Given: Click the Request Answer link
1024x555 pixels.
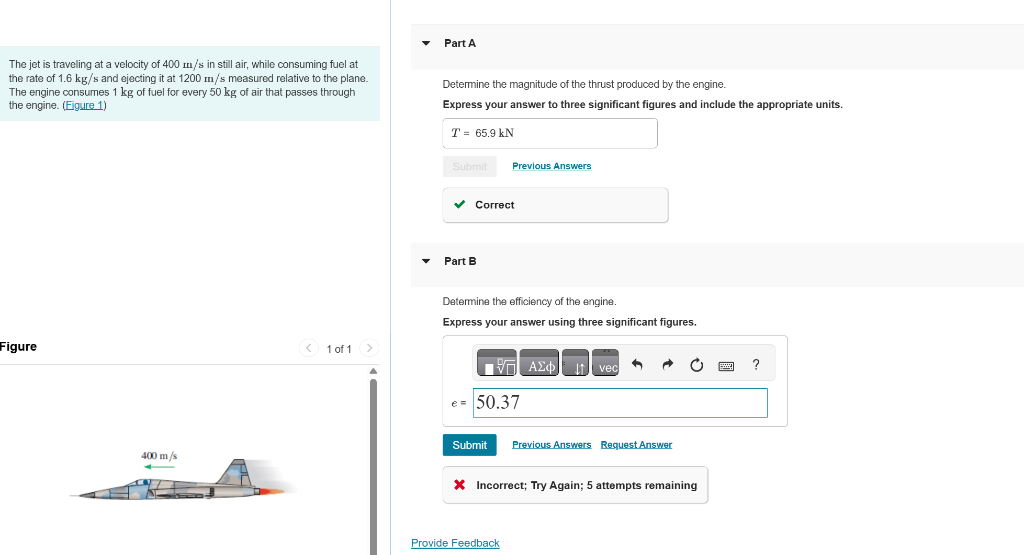Looking at the screenshot, I should [x=636, y=445].
